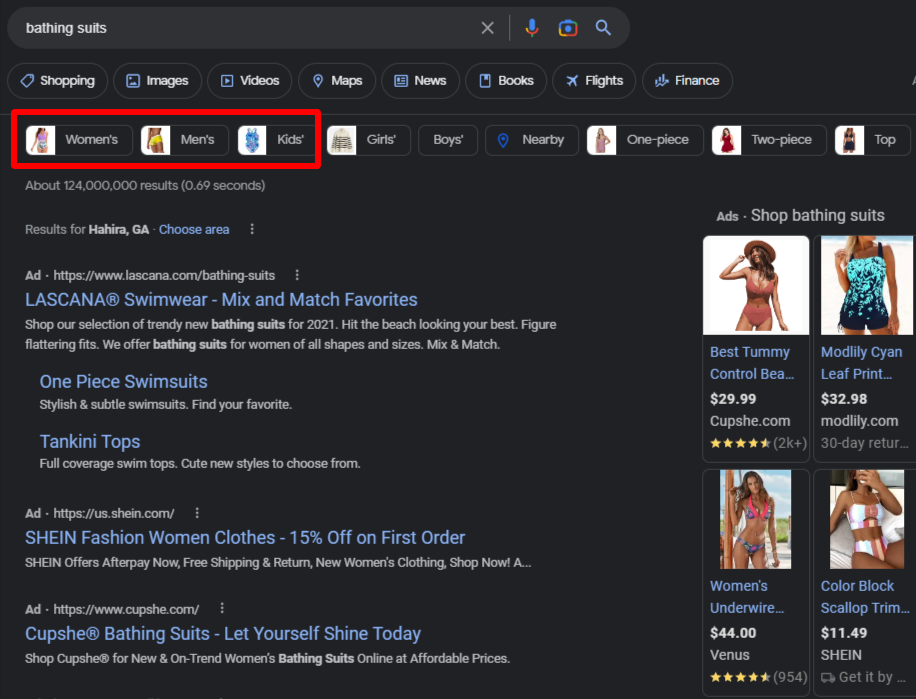Filter results by Women's chip
This screenshot has height=699, width=916.
click(x=79, y=140)
